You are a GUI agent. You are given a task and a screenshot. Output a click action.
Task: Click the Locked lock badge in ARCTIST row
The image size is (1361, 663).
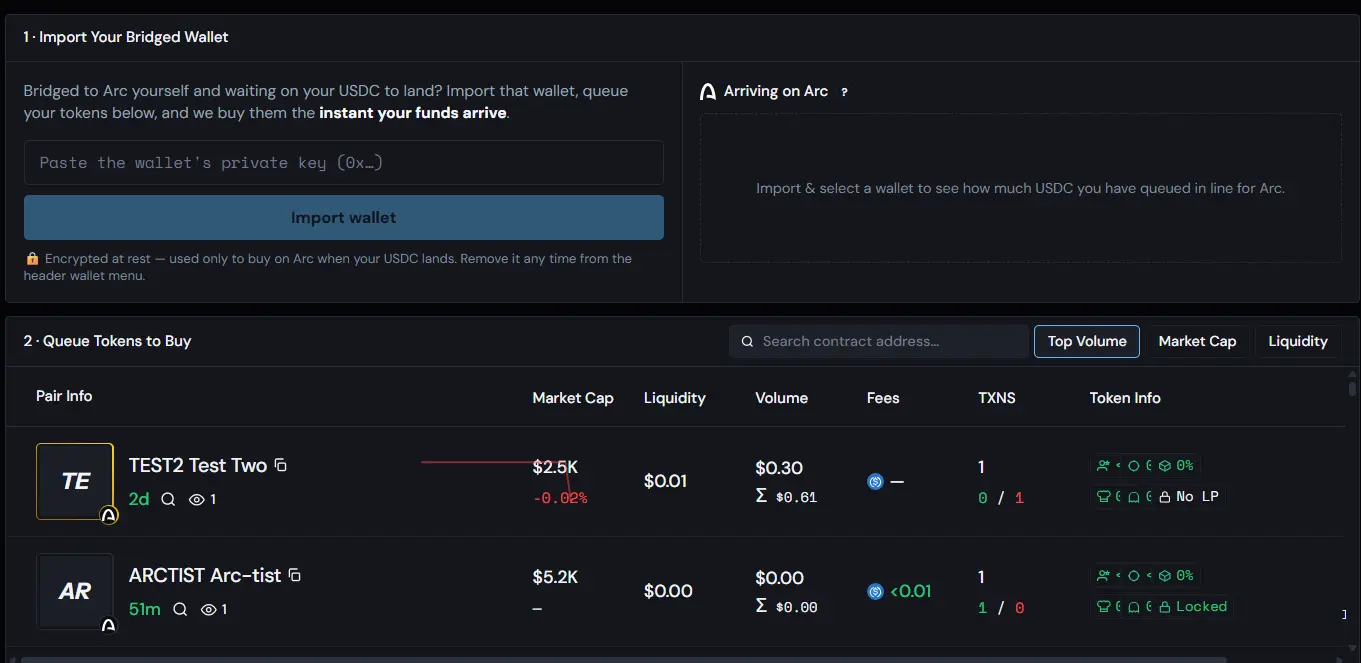tap(1192, 606)
